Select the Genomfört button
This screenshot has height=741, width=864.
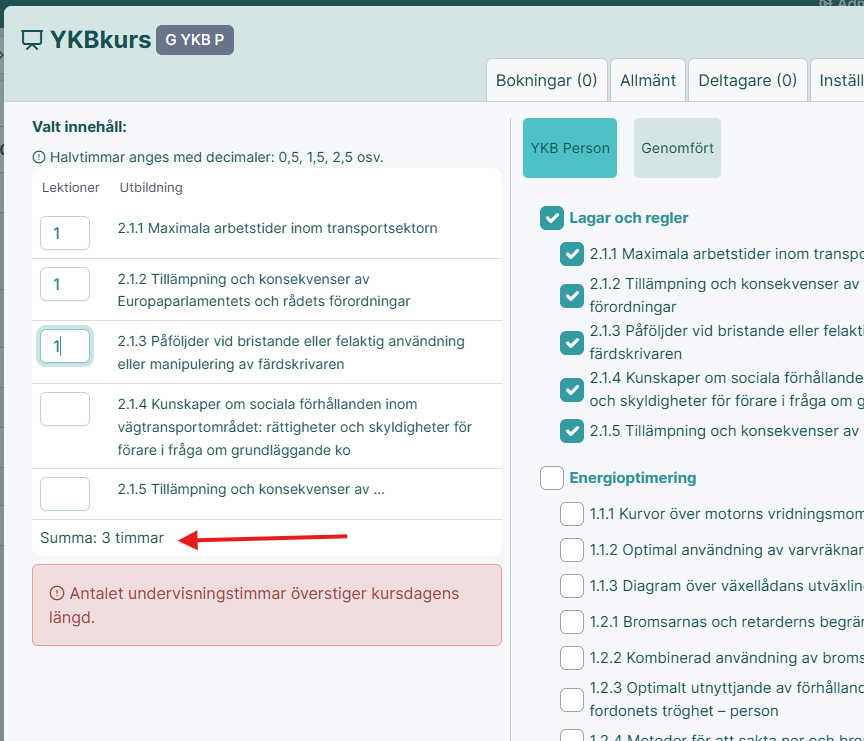point(677,148)
